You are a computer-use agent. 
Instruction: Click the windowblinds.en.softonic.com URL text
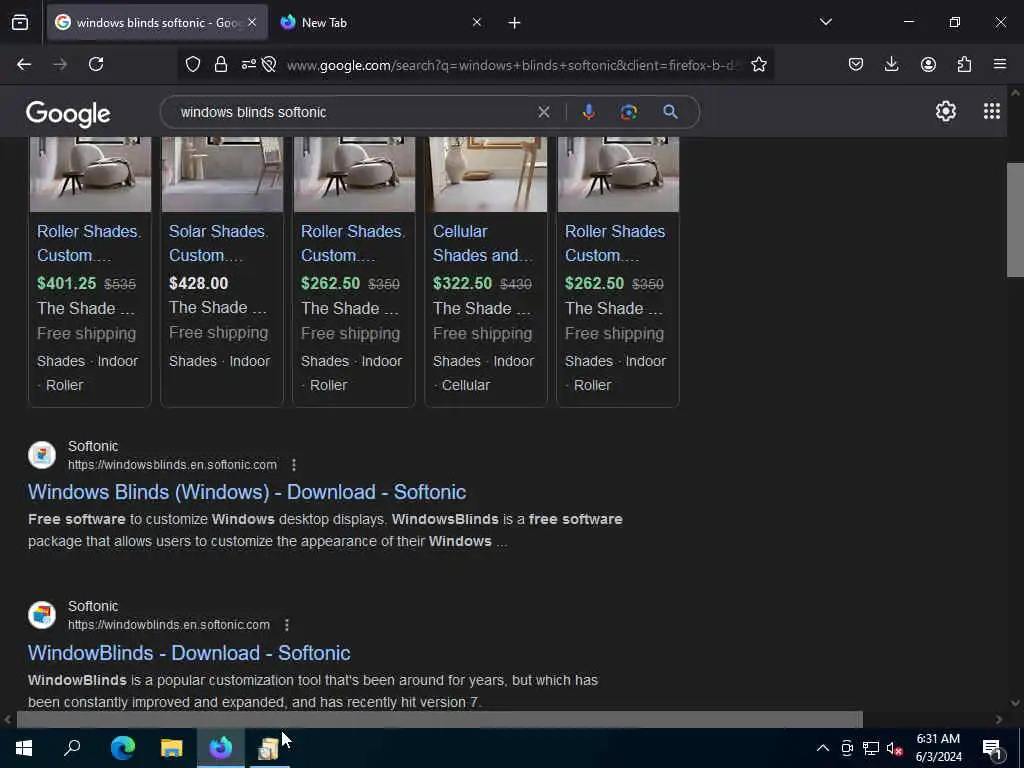point(168,625)
